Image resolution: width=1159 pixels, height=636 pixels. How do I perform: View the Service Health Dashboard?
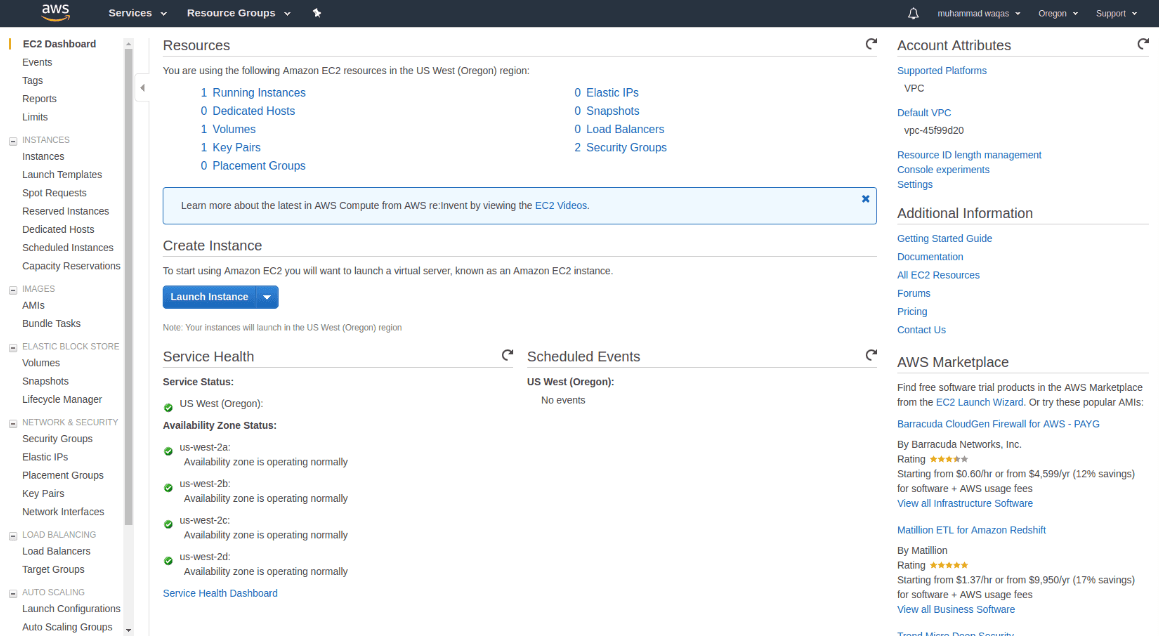click(218, 593)
